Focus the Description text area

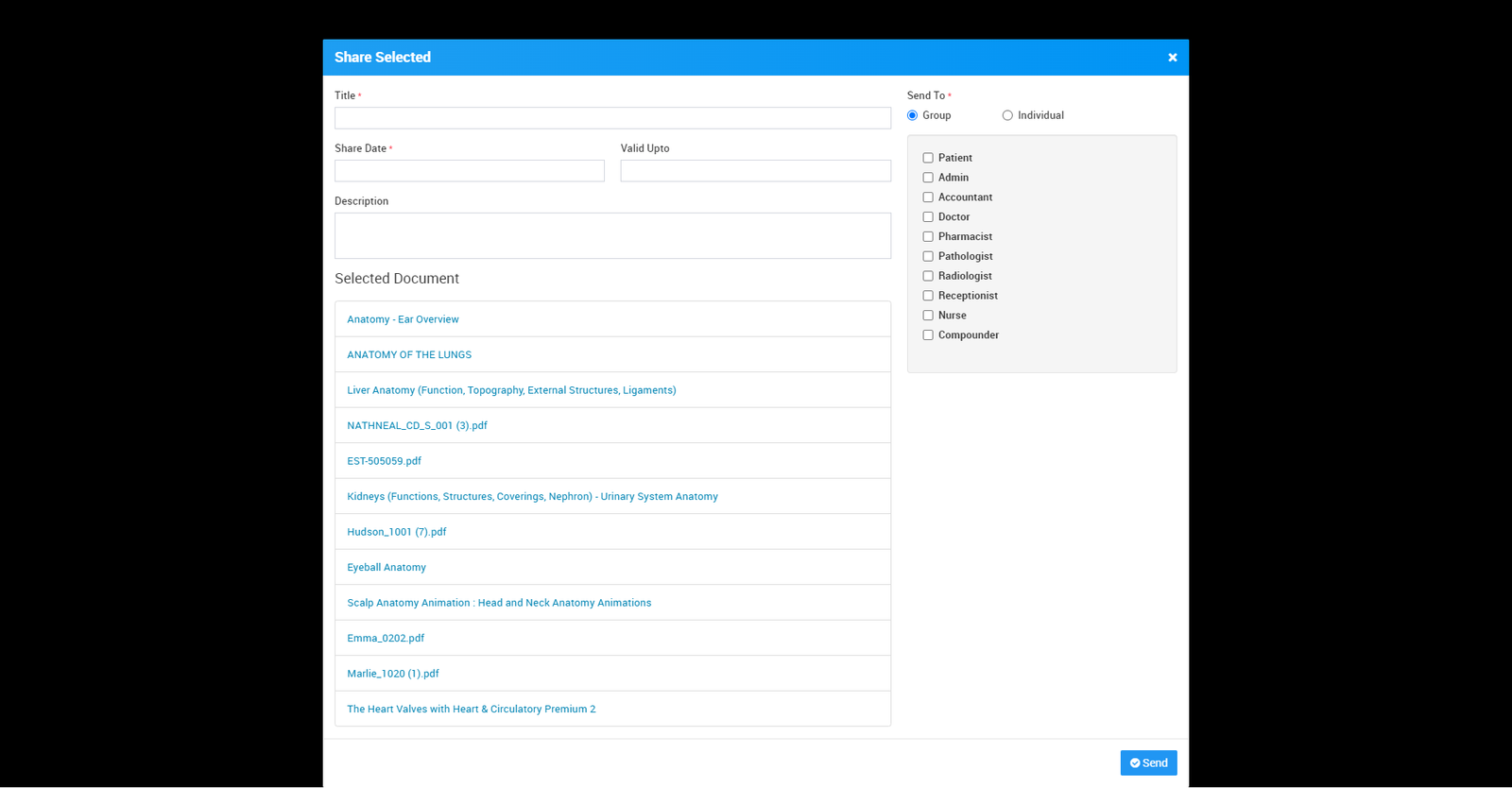pyautogui.click(x=612, y=235)
